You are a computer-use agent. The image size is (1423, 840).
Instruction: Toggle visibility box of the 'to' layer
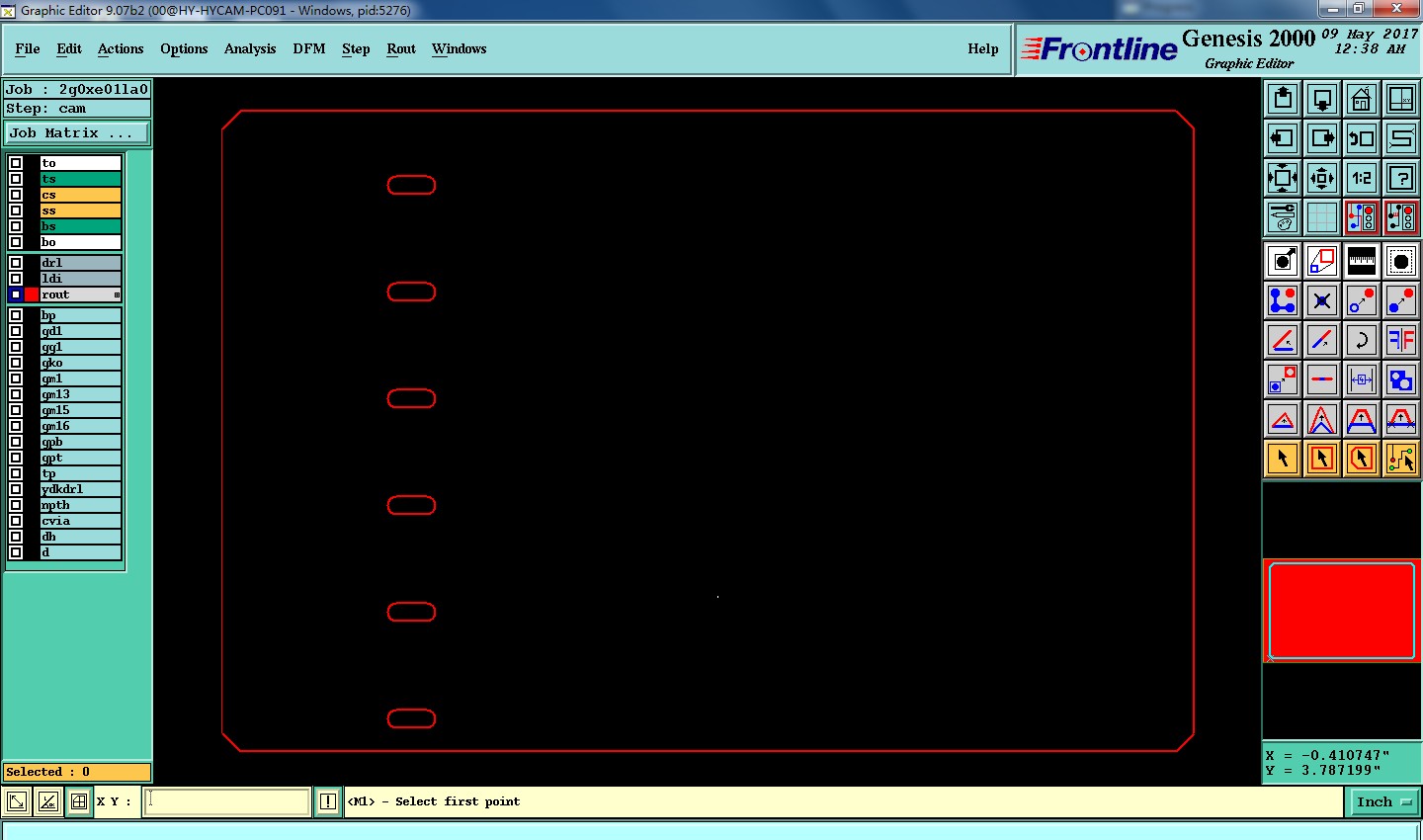pyautogui.click(x=16, y=163)
